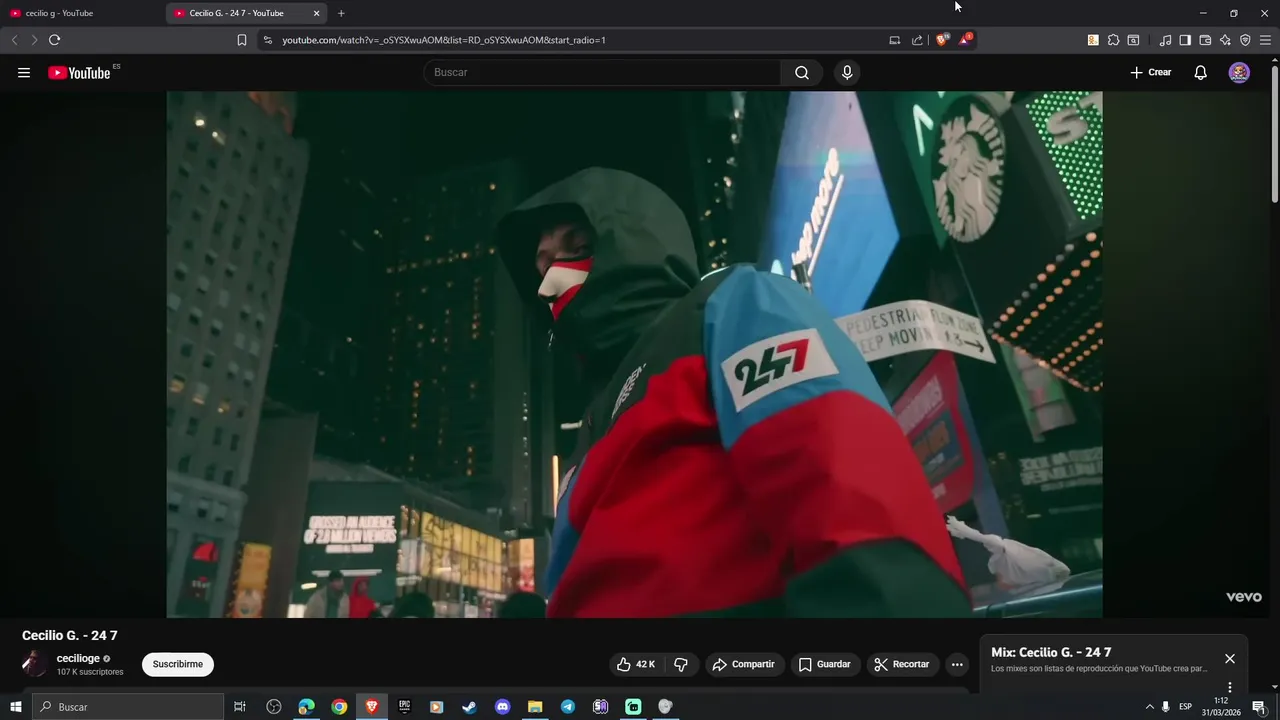Open the YouTube notifications bell
Image resolution: width=1280 pixels, height=720 pixels.
1201,72
